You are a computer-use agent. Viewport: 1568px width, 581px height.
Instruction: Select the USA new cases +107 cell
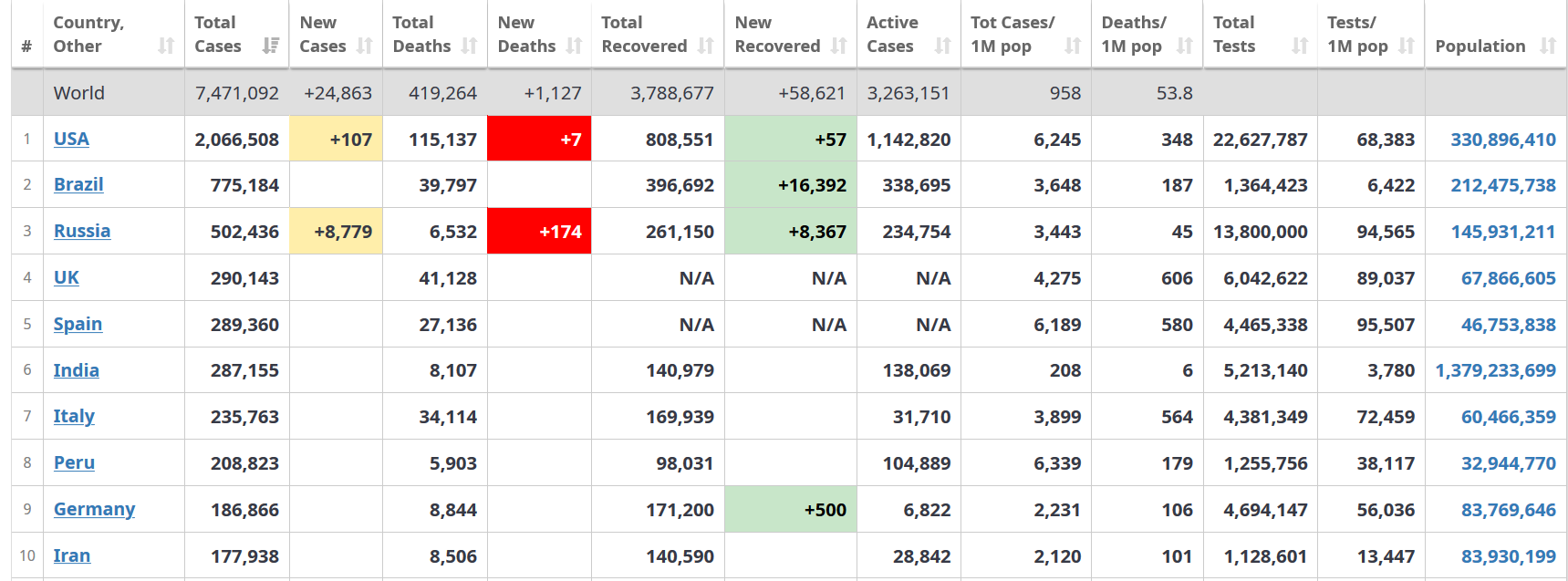(337, 139)
